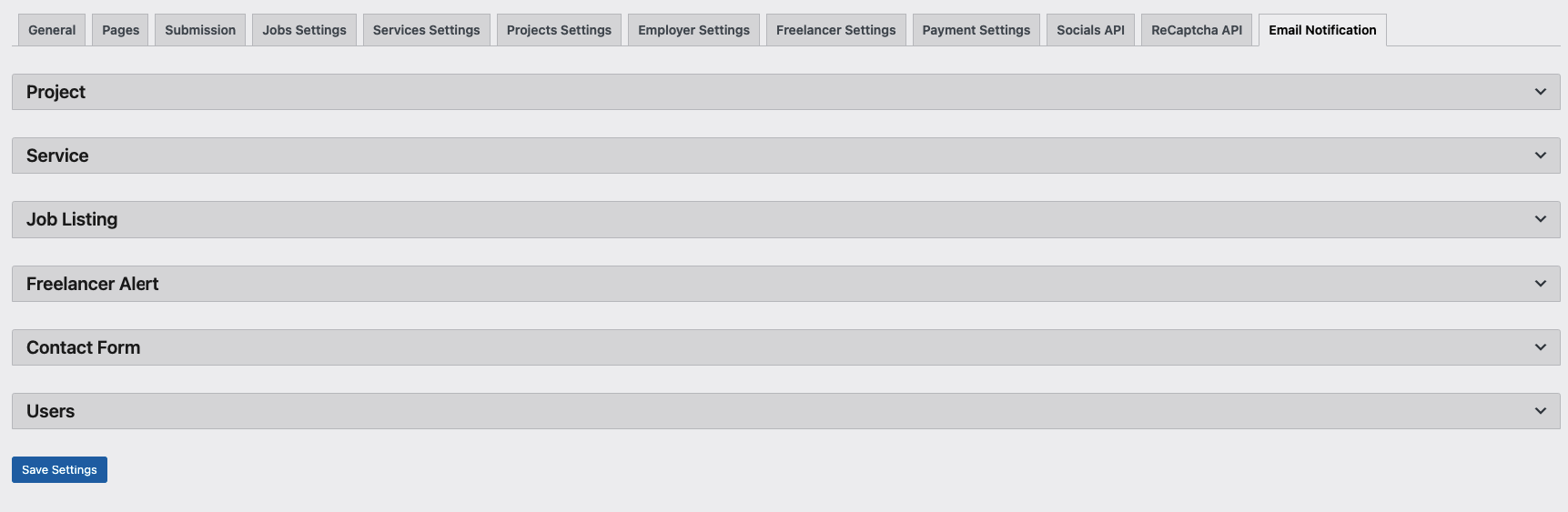The image size is (1568, 512).
Task: Switch to ReCaptcha API tab
Action: pos(1196,30)
